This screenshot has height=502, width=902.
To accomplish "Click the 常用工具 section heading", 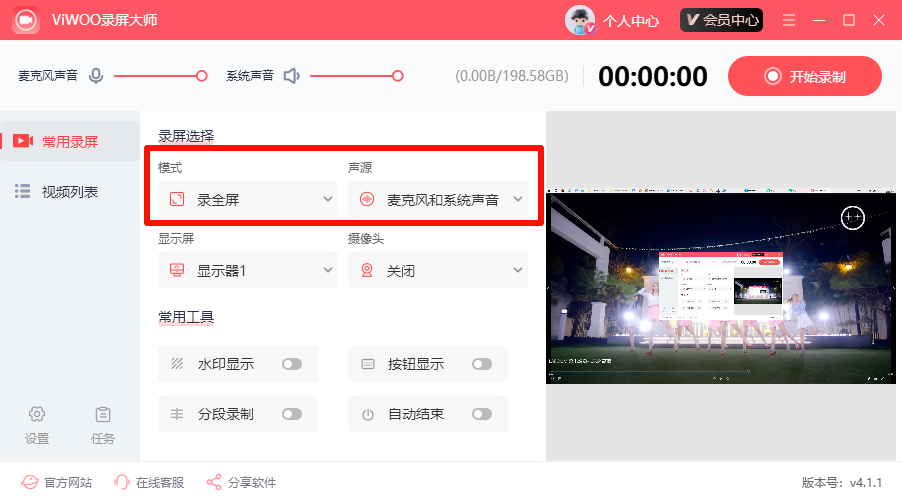I will (x=186, y=317).
